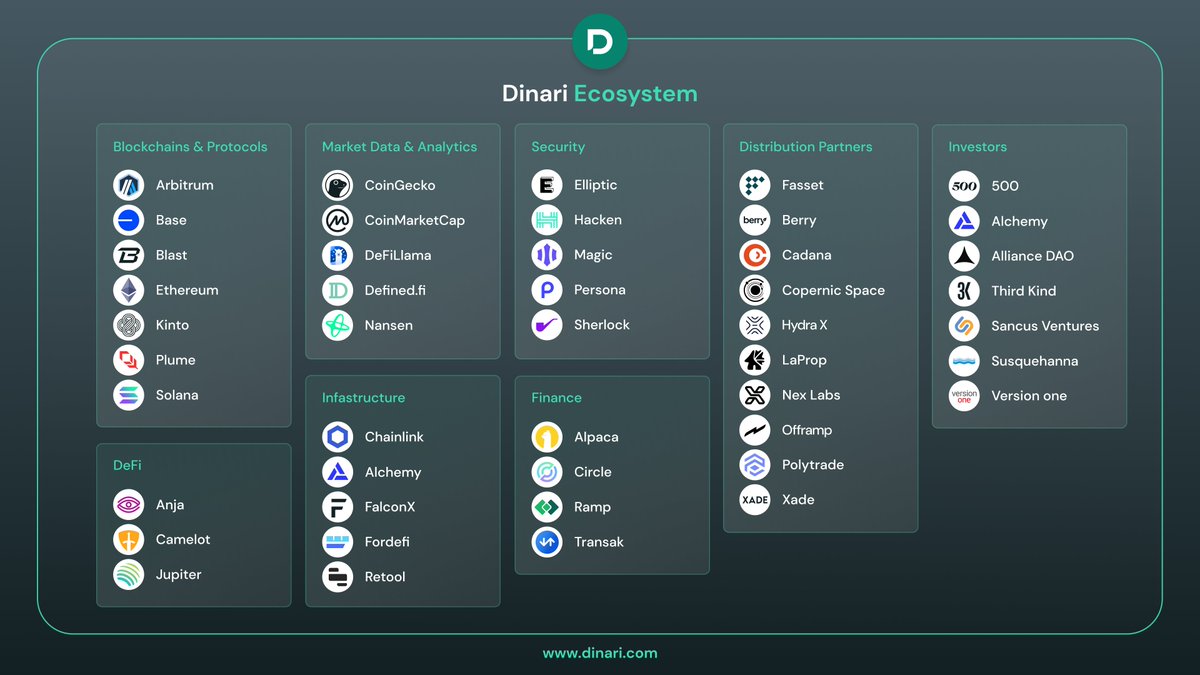Click the Sherlock logo icon
Screen dimensions: 1200x675
point(547,325)
